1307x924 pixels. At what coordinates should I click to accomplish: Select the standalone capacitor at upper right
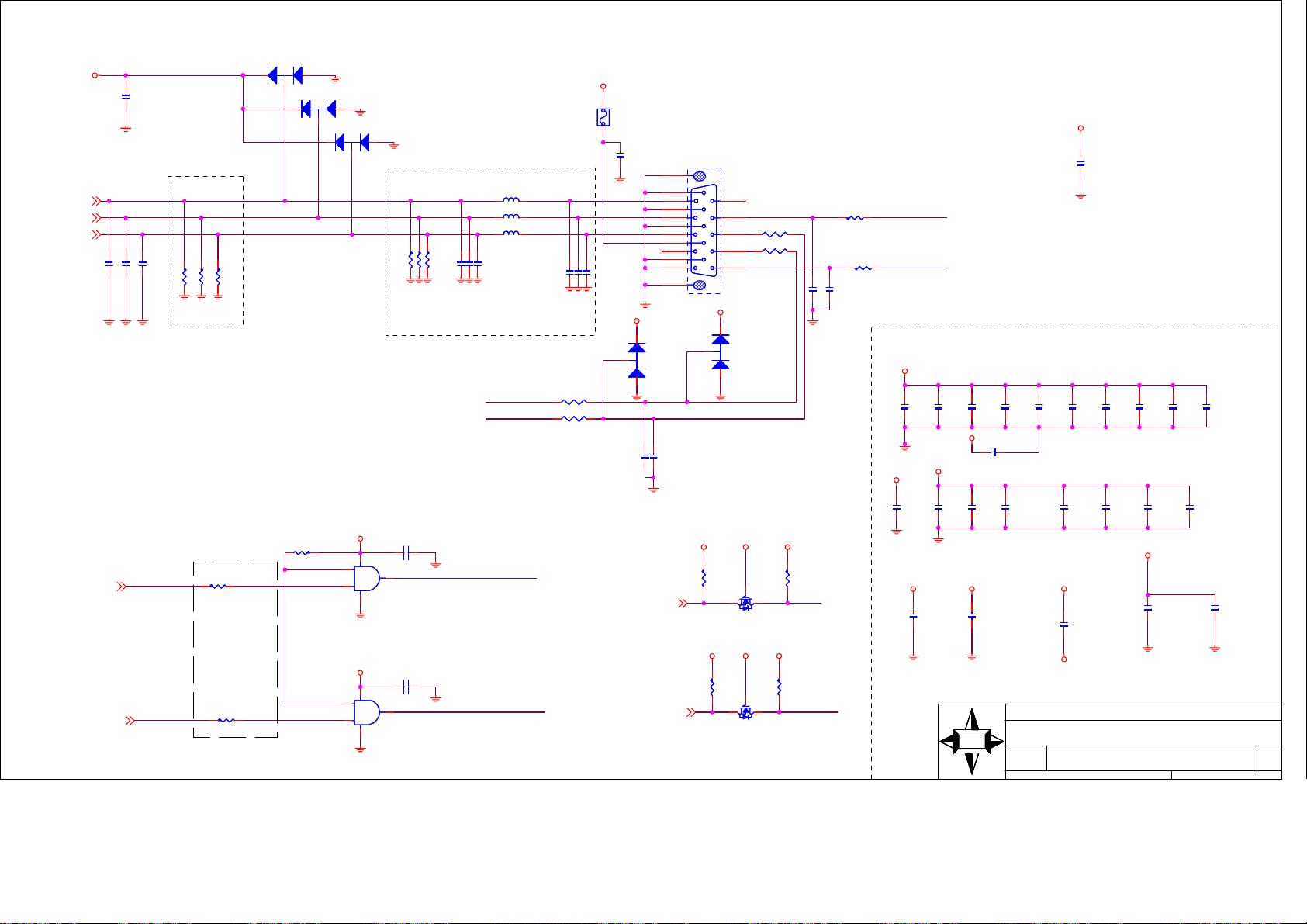click(1081, 163)
